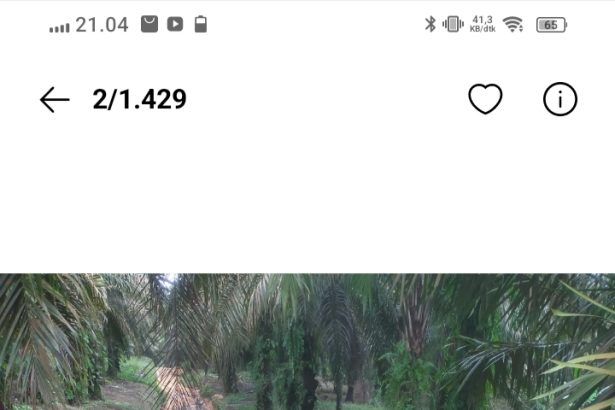
Task: Tap the vibrate mode icon
Action: [x=453, y=24]
